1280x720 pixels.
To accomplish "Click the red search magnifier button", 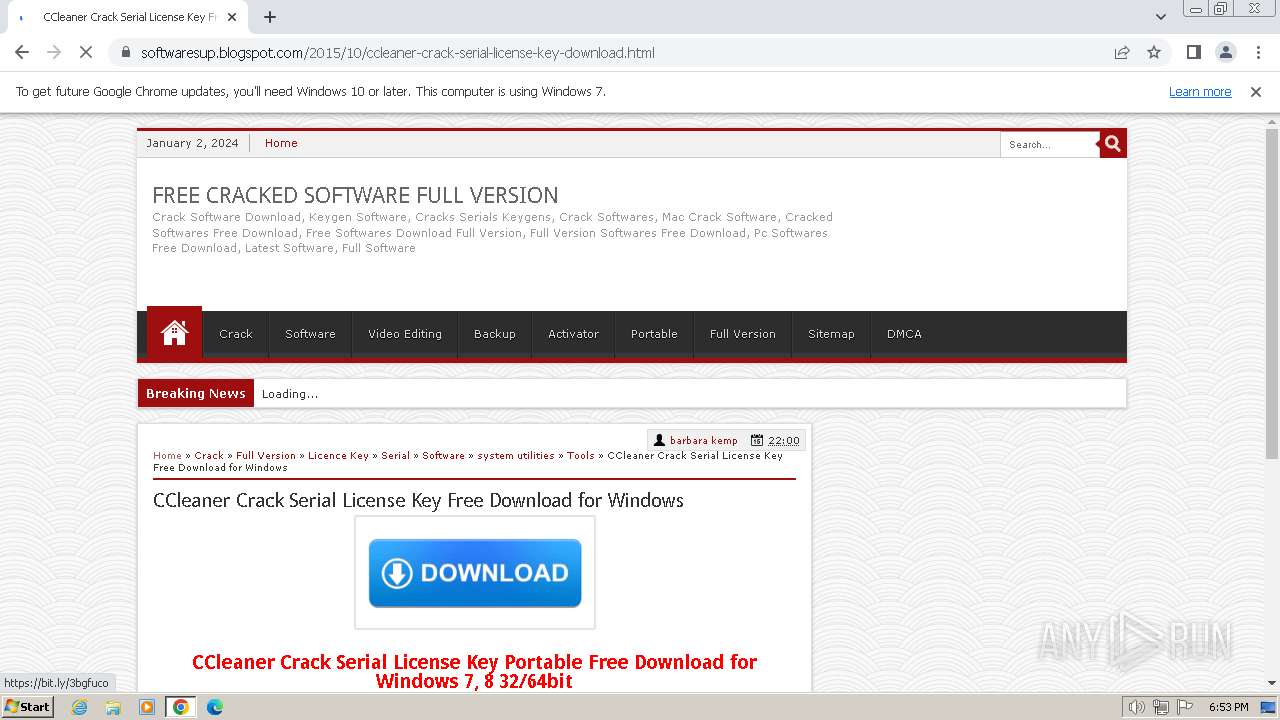I will (x=1113, y=144).
